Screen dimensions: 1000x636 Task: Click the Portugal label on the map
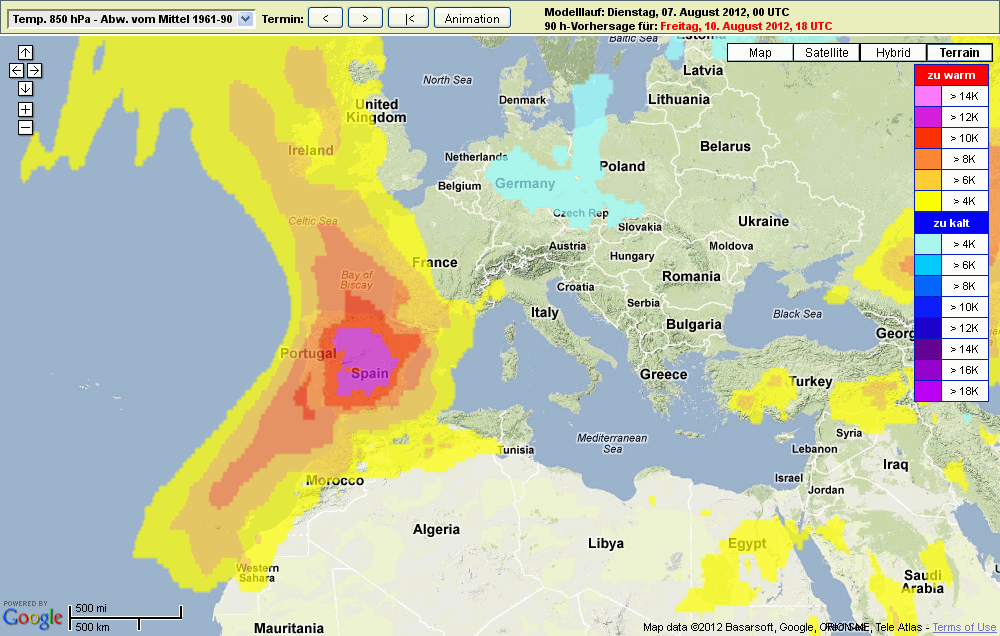(308, 353)
